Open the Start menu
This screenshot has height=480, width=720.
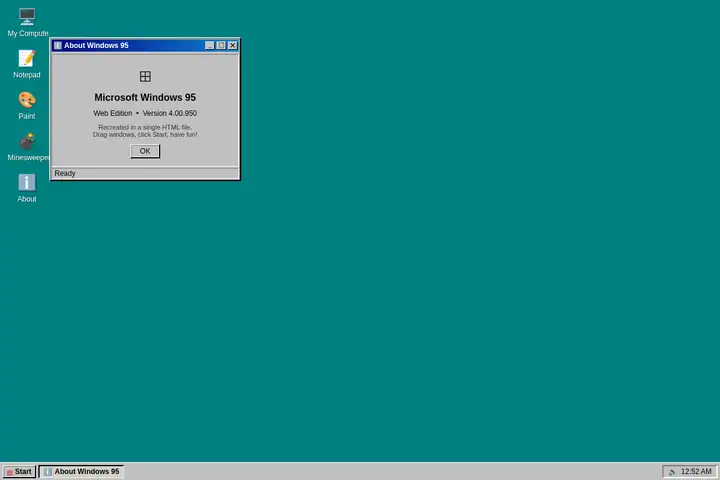(x=19, y=472)
